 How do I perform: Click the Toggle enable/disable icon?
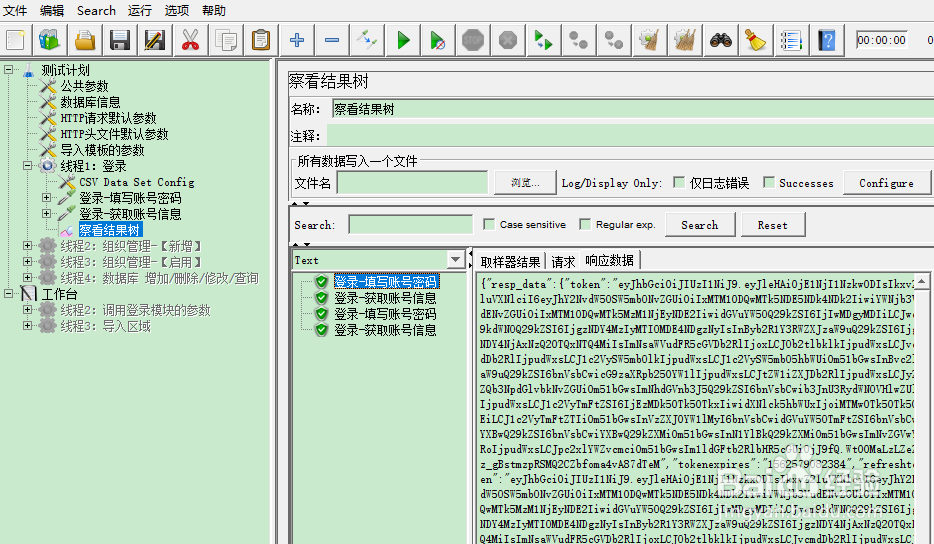click(367, 41)
